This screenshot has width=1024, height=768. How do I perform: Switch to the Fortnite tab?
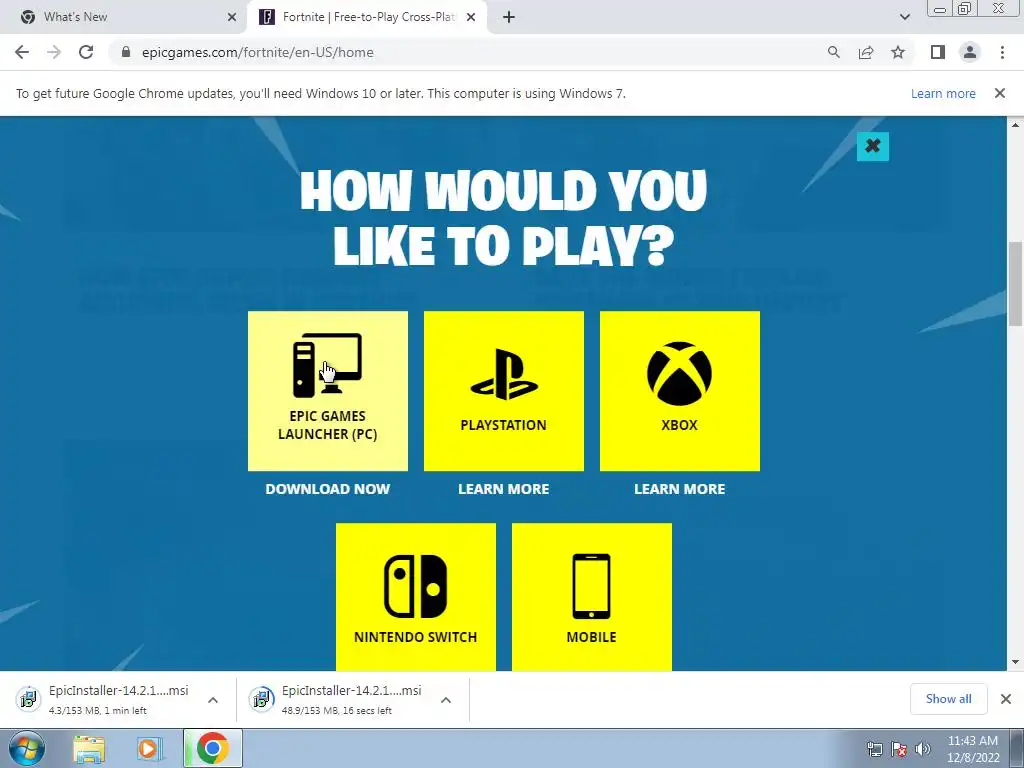pyautogui.click(x=367, y=17)
